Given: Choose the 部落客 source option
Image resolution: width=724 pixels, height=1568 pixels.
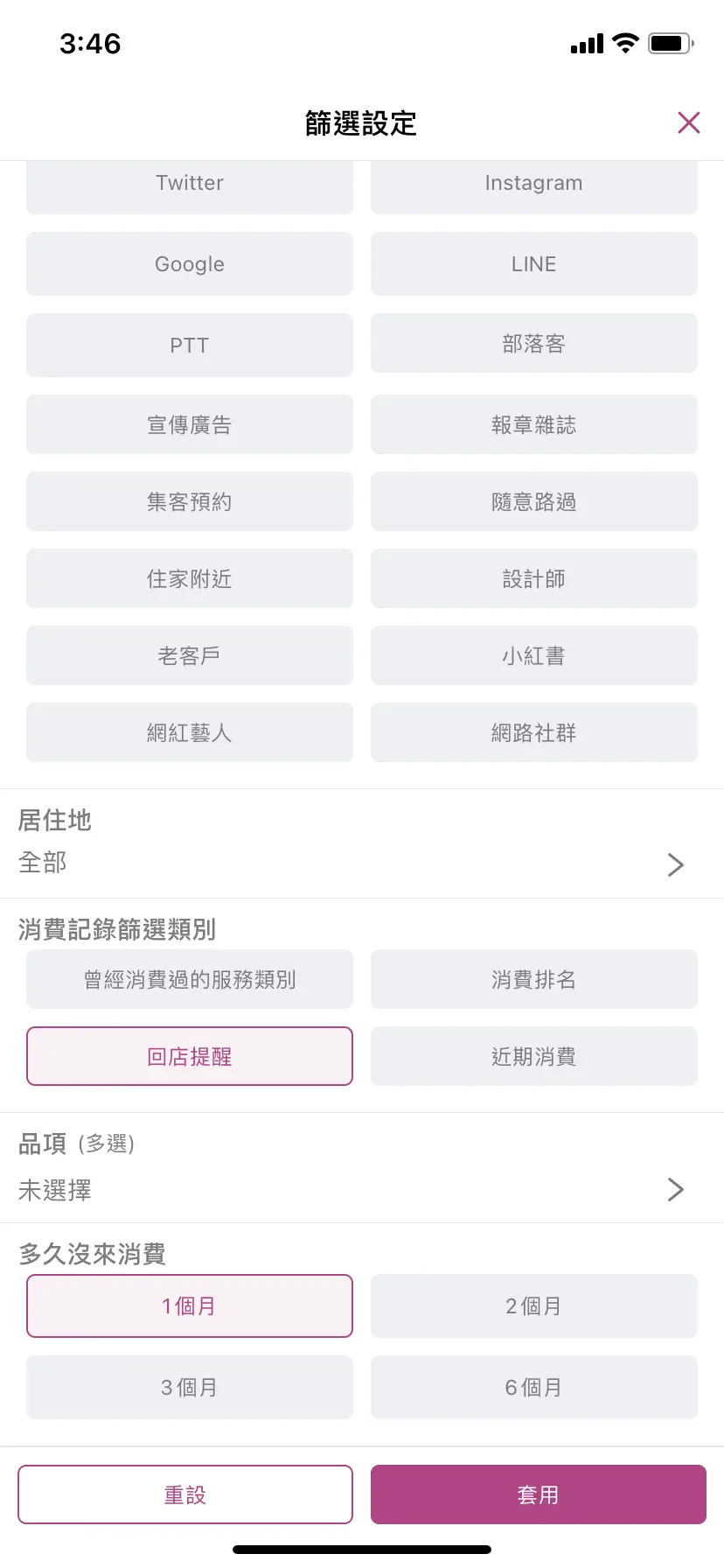Looking at the screenshot, I should pos(533,345).
